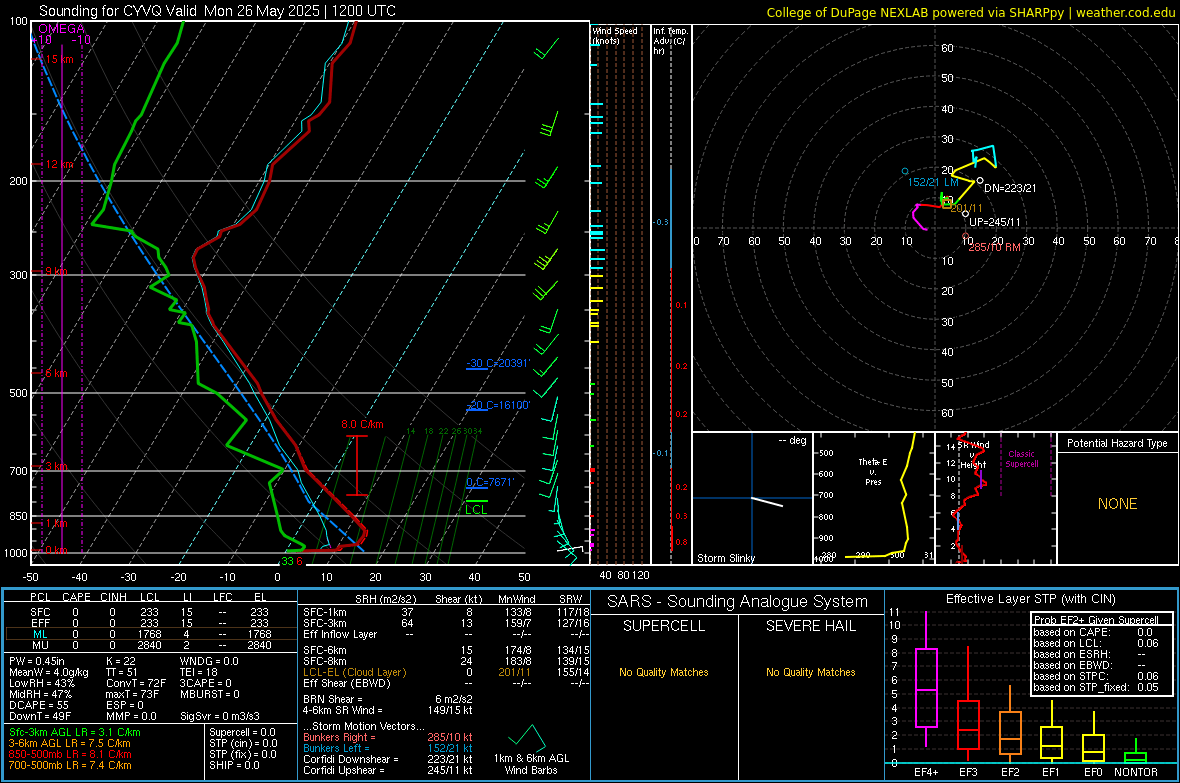Click the 'Supercell = 0.0' value
The height and width of the screenshot is (783, 1180).
tap(242, 733)
